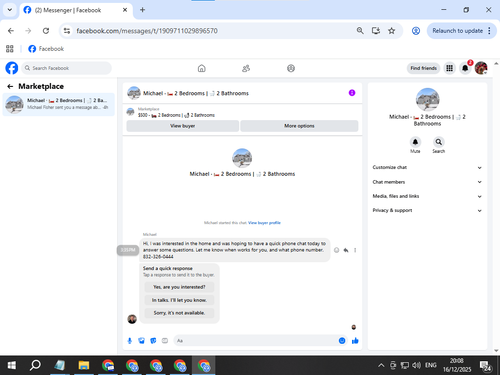Click Find friends button
Screen dimensions: 500x375
[x=423, y=68]
